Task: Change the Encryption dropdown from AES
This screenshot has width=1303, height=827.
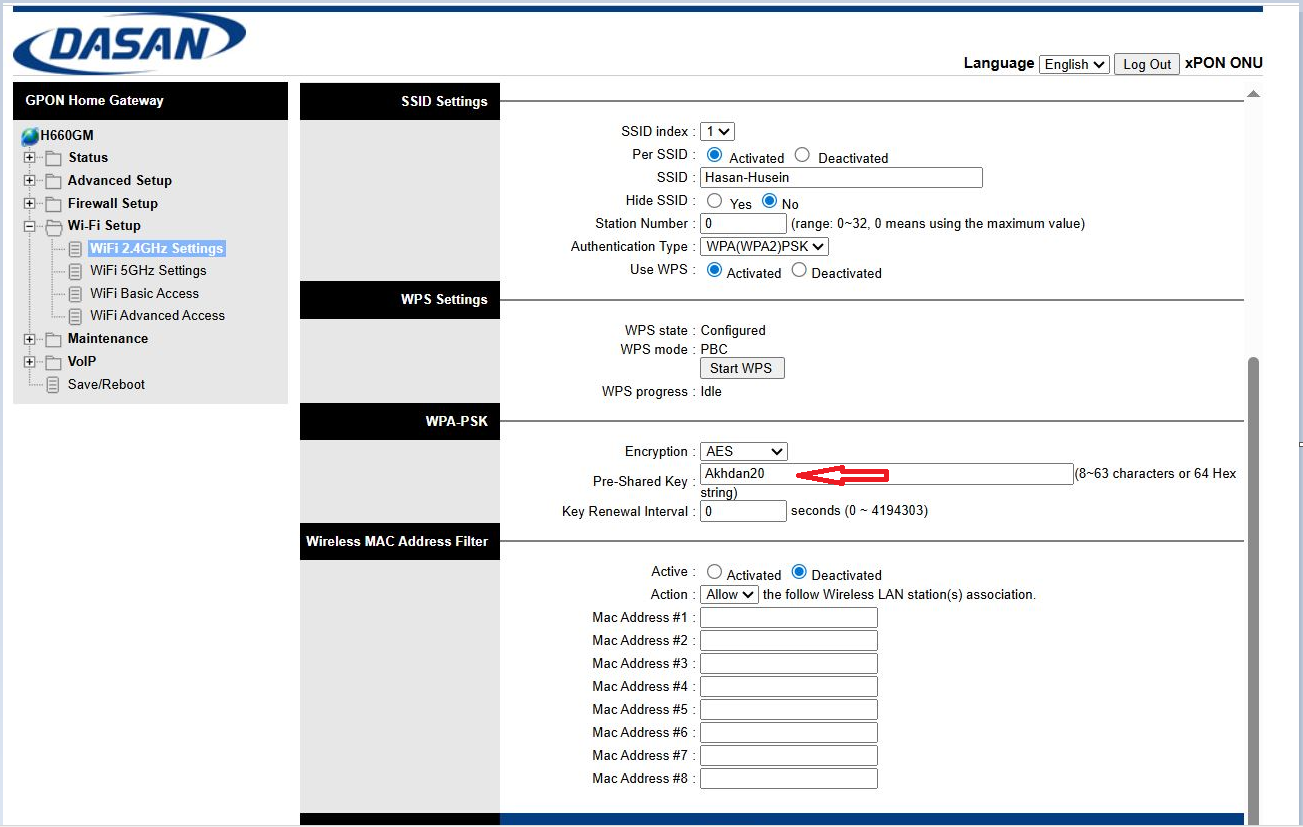Action: [743, 451]
